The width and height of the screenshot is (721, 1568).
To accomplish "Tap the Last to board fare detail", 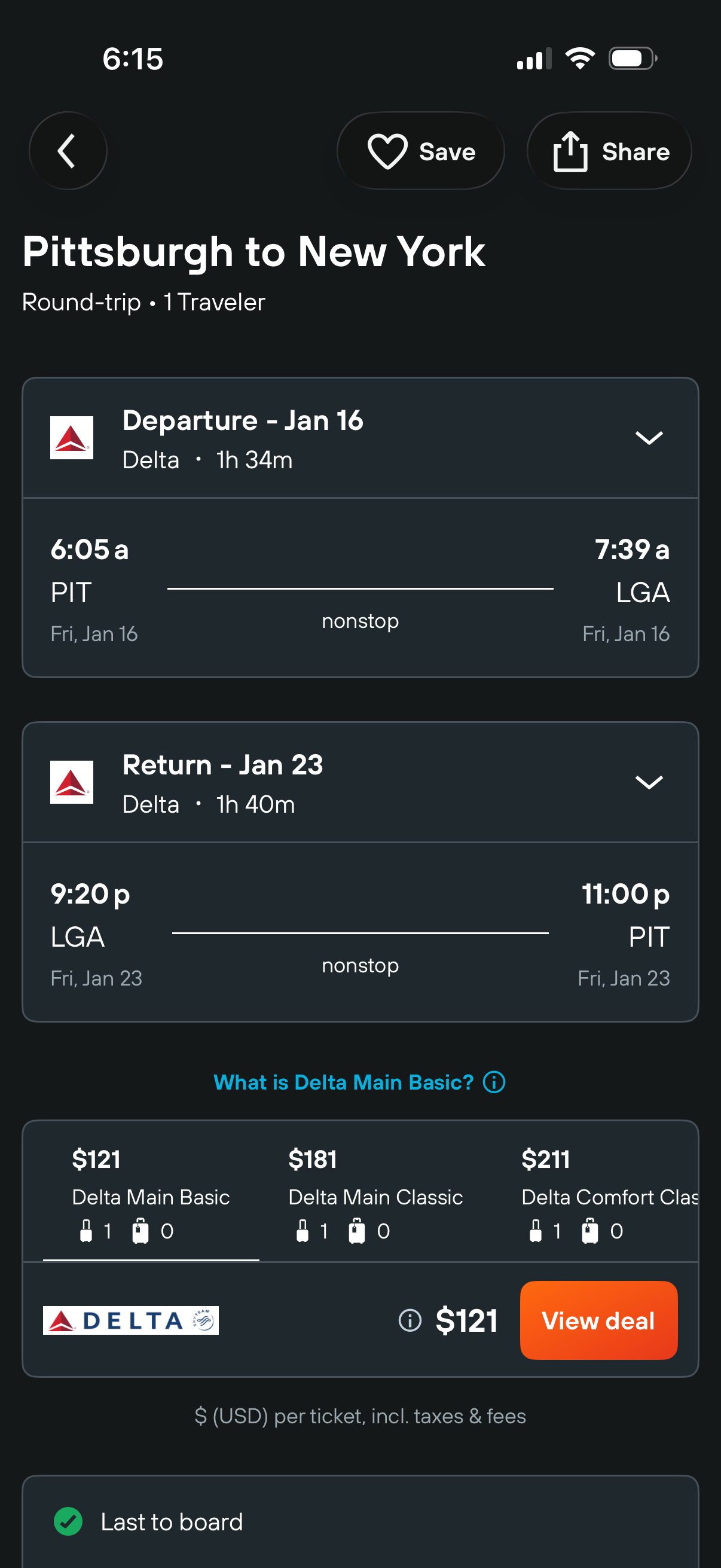I will tap(172, 1522).
